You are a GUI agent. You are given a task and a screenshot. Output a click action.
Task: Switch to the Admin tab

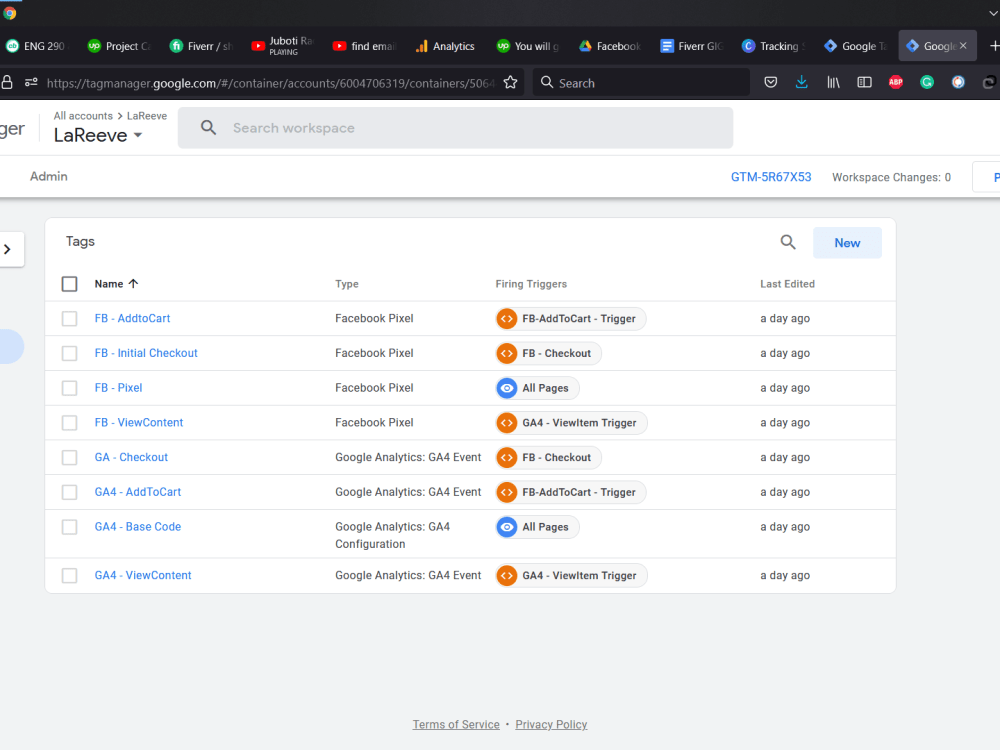pos(48,176)
